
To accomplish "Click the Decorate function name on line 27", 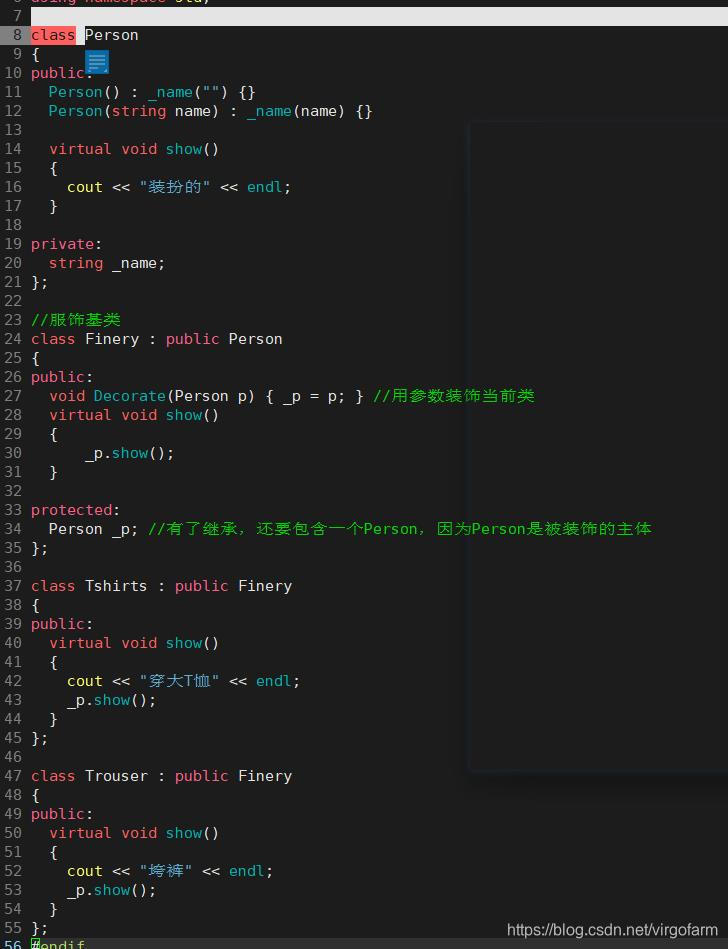I will (130, 396).
